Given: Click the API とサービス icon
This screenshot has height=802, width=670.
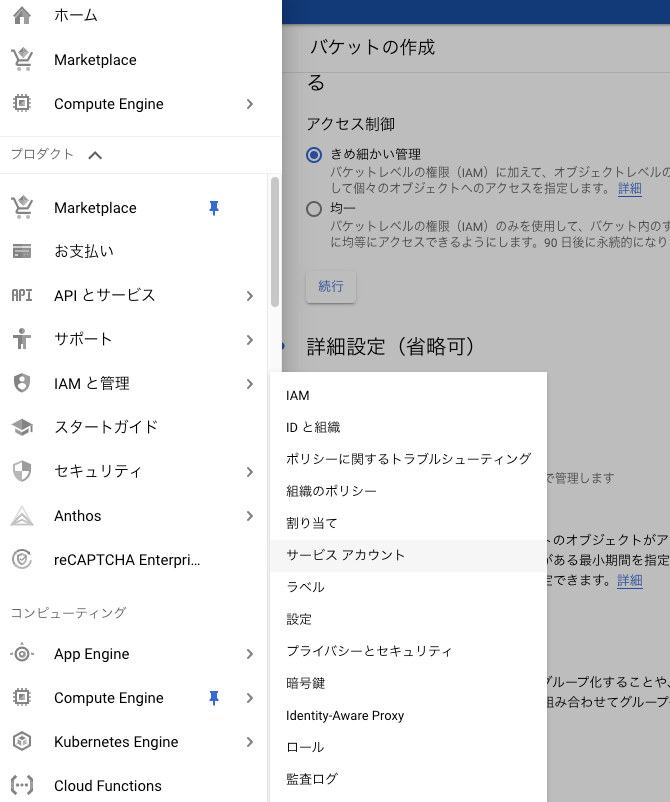Looking at the screenshot, I should click(x=22, y=295).
